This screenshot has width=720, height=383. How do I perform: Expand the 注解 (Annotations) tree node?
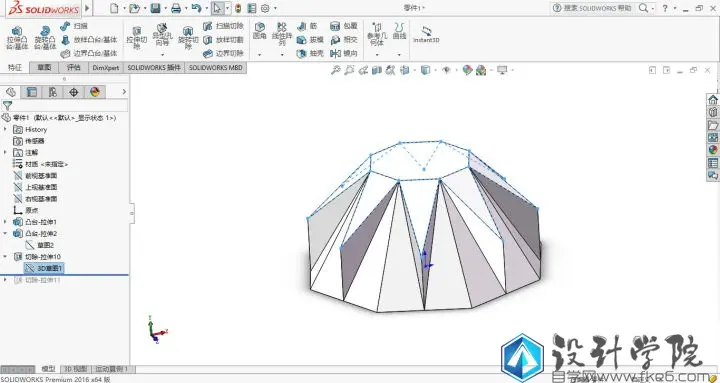click(6, 152)
